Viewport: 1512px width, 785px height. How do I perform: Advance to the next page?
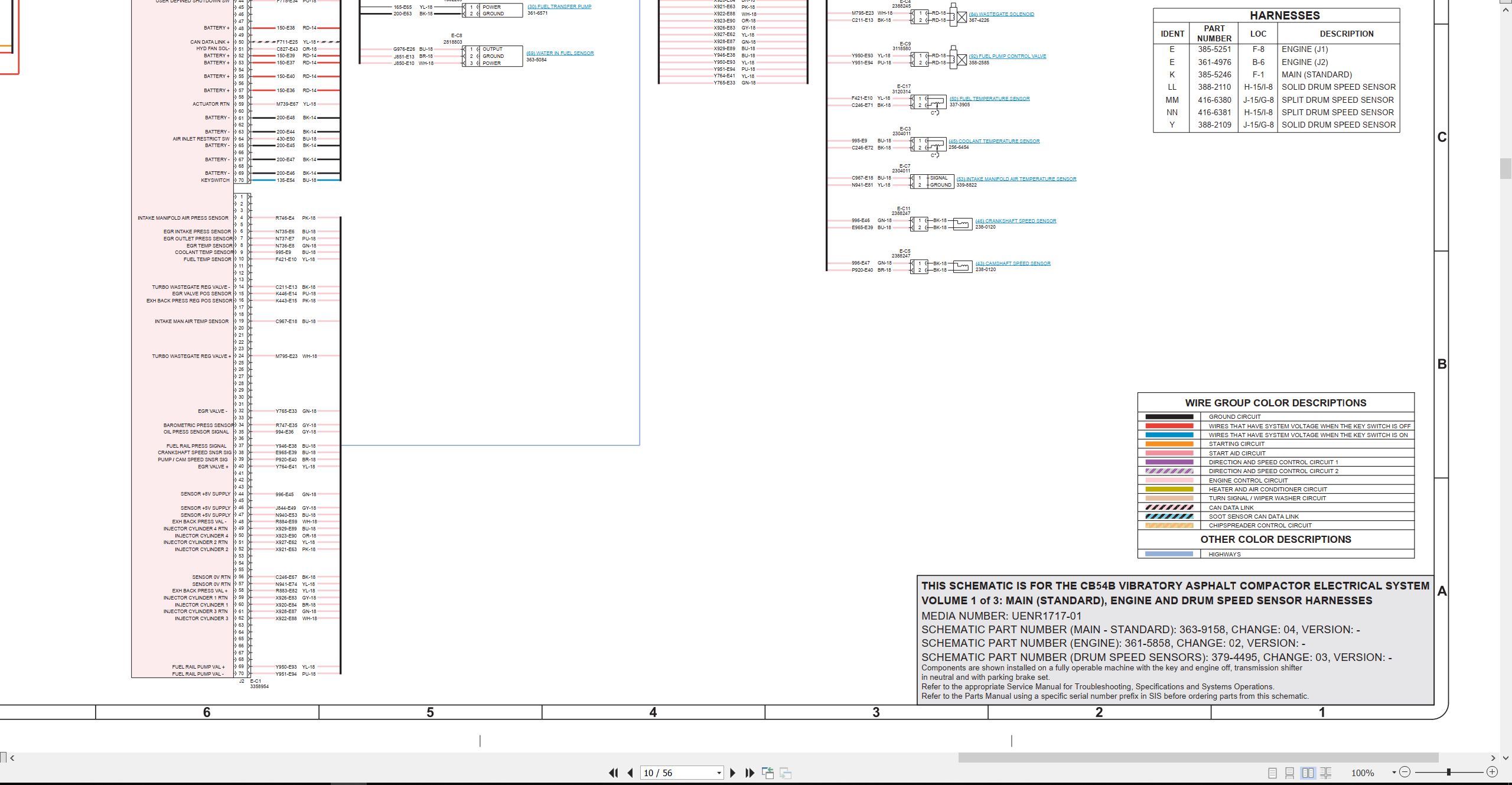[733, 773]
